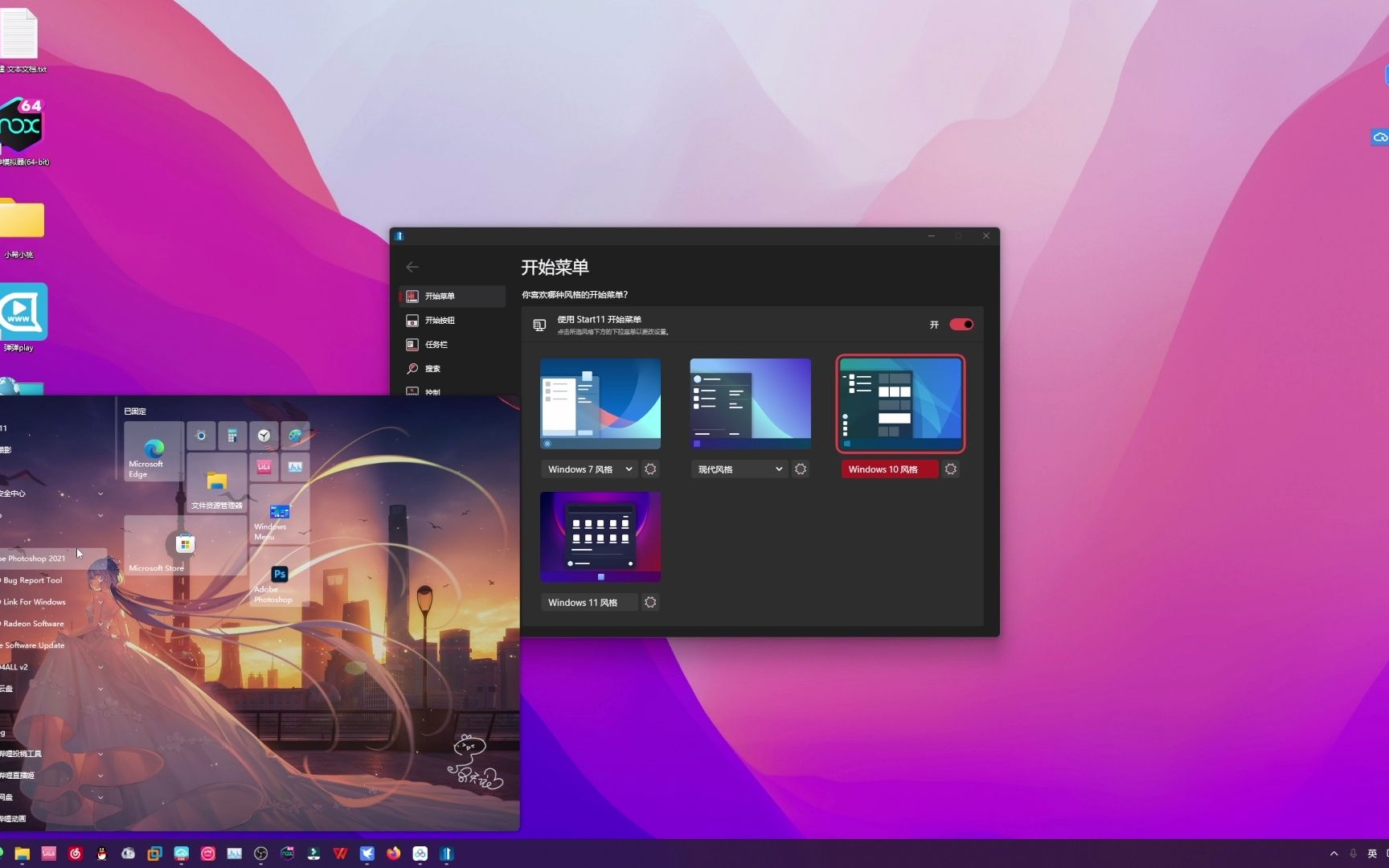The width and height of the screenshot is (1389, 868).
Task: Open the Windows 7 风格 dropdown
Action: tap(589, 469)
